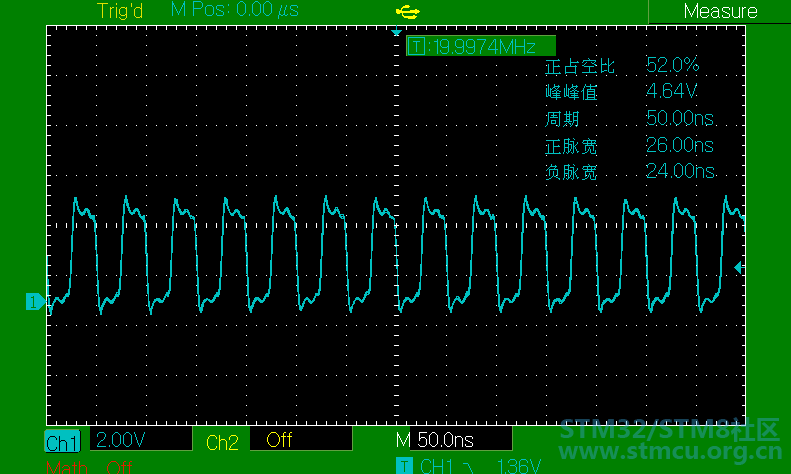The image size is (791, 474).
Task: Click the channel 1 ground marker
Action: (x=35, y=302)
